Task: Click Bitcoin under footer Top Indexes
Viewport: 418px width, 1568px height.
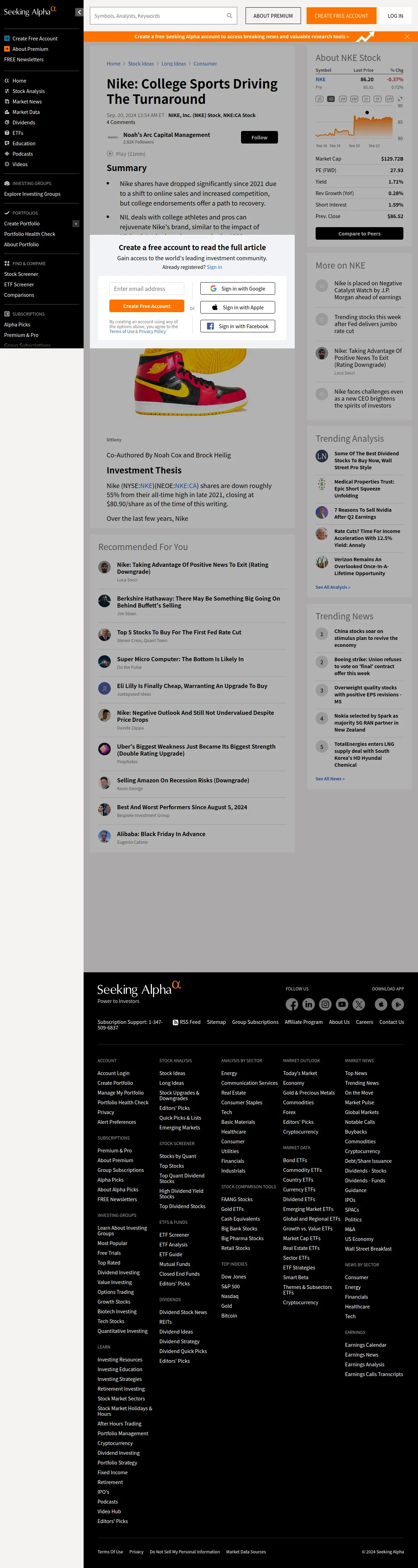Action: [230, 1315]
